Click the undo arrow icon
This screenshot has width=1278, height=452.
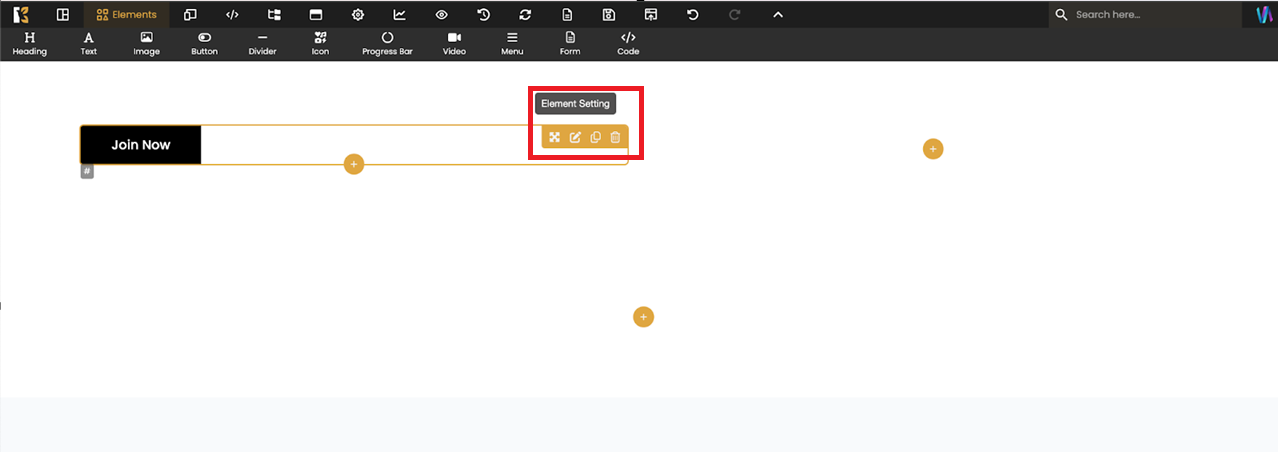point(692,15)
